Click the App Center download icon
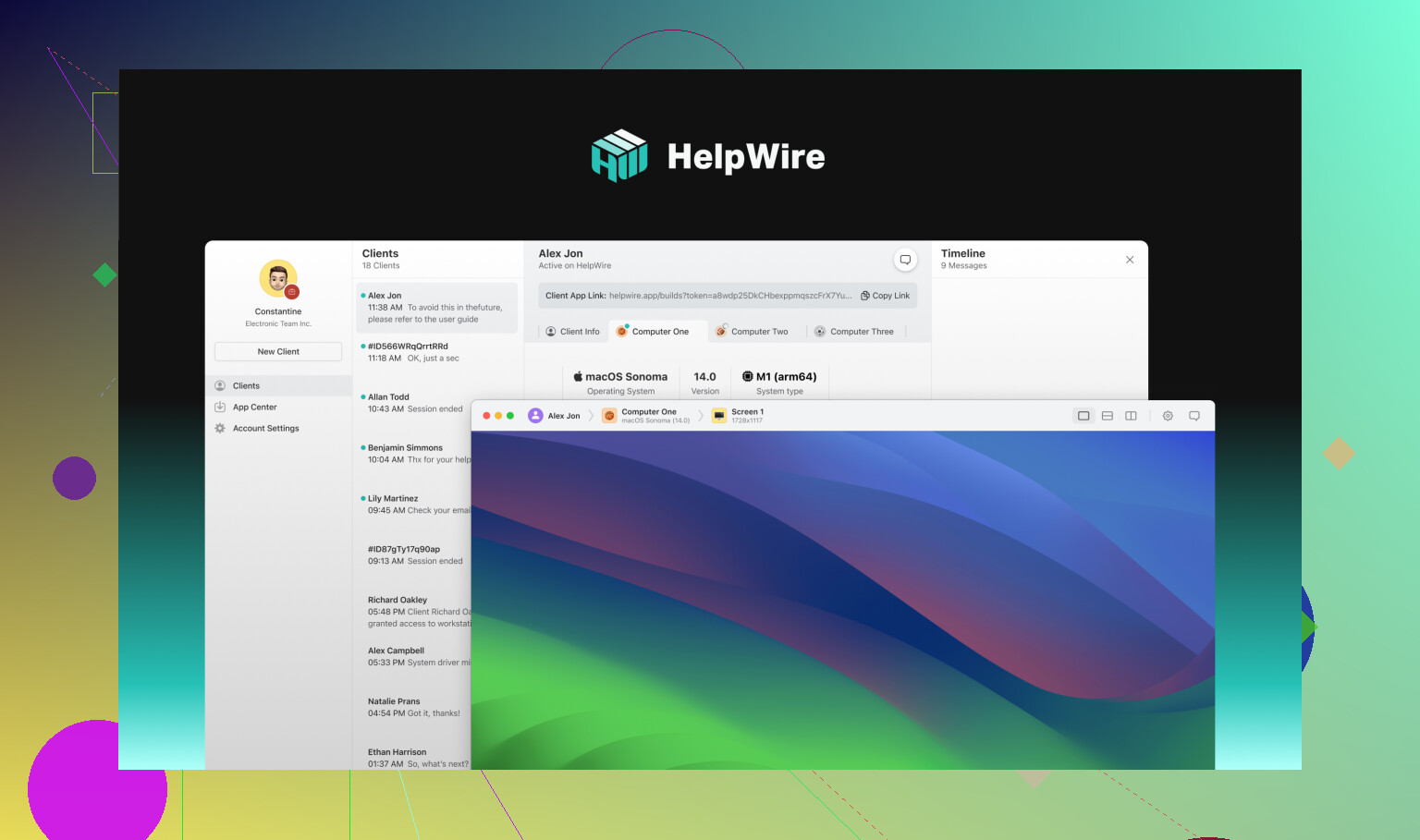1420x840 pixels. click(220, 407)
